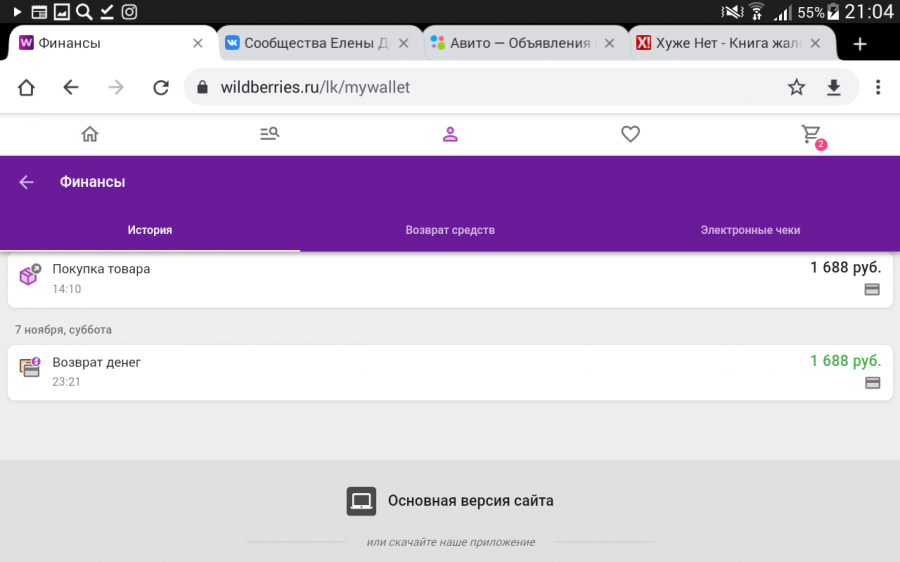Tap the 21:04 clock in status bar

(869, 11)
